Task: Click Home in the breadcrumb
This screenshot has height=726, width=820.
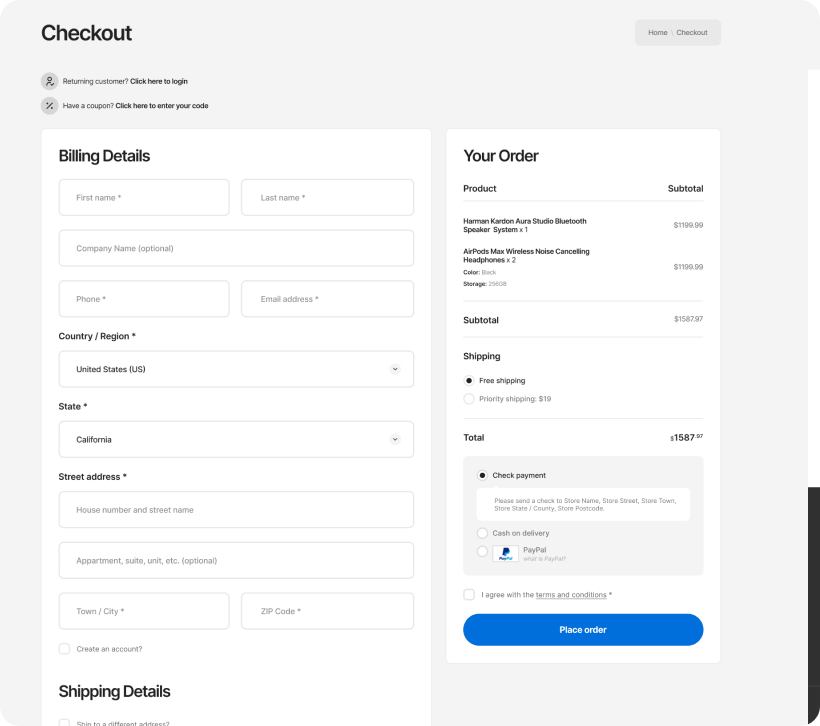Action: [657, 32]
